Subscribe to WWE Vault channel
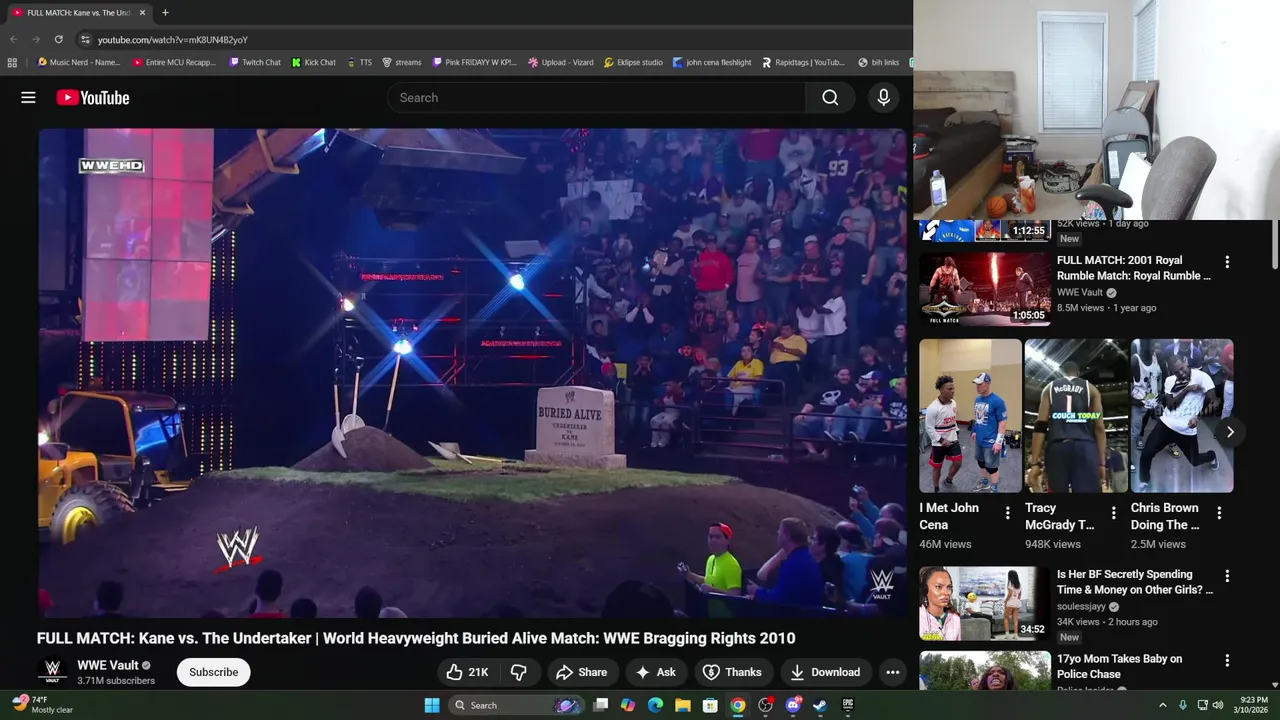 click(214, 672)
